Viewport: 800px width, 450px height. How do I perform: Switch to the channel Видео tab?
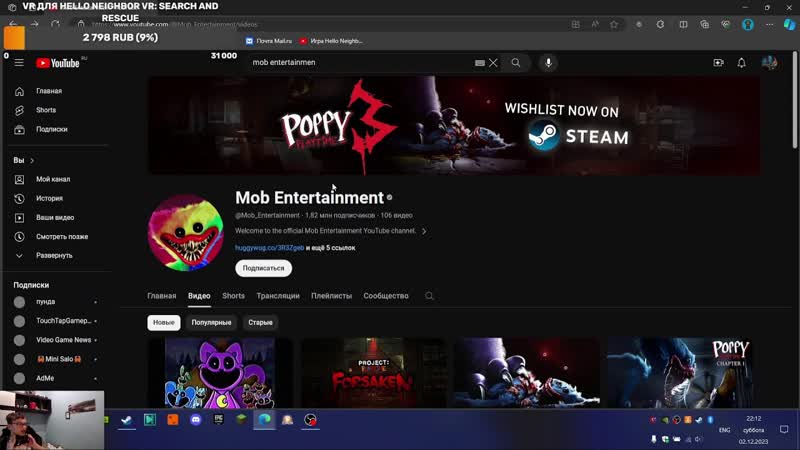tap(199, 295)
